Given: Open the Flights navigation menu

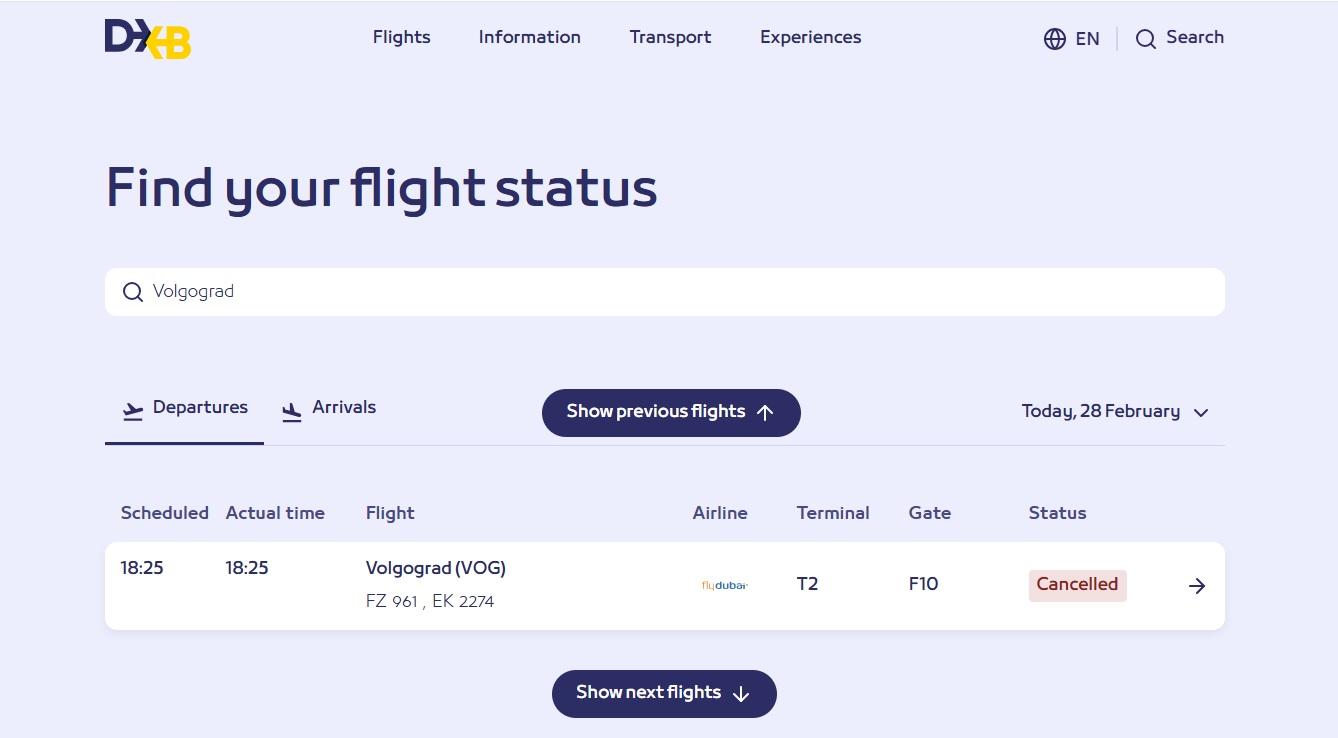Looking at the screenshot, I should [x=401, y=37].
